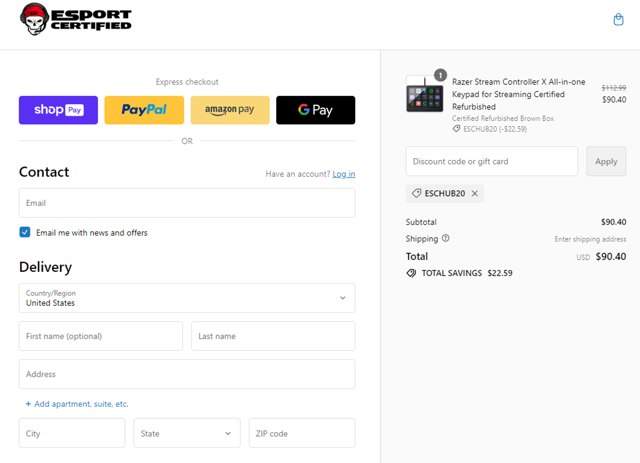Screen dimensions: 640x463
Task: Click Add apartment, suite, etc. link
Action: click(x=77, y=404)
